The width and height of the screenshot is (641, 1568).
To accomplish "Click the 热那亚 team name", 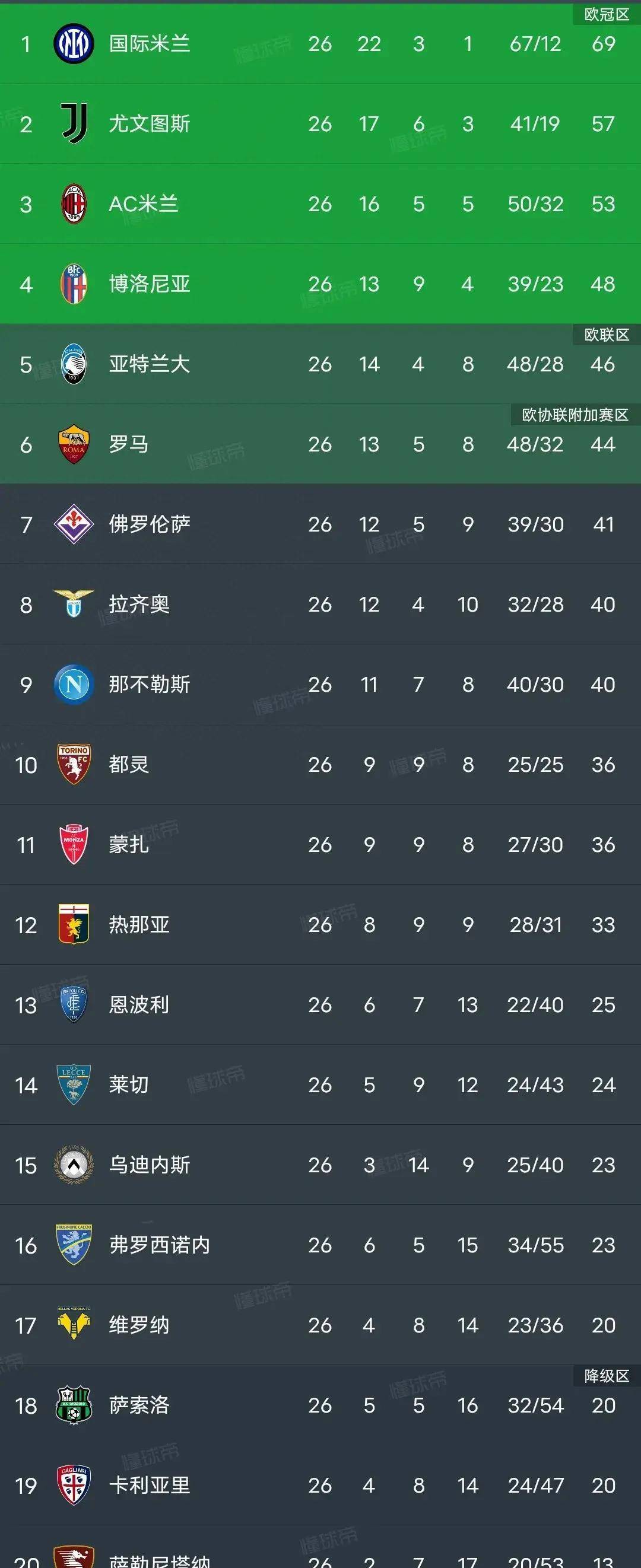I will pos(140,925).
